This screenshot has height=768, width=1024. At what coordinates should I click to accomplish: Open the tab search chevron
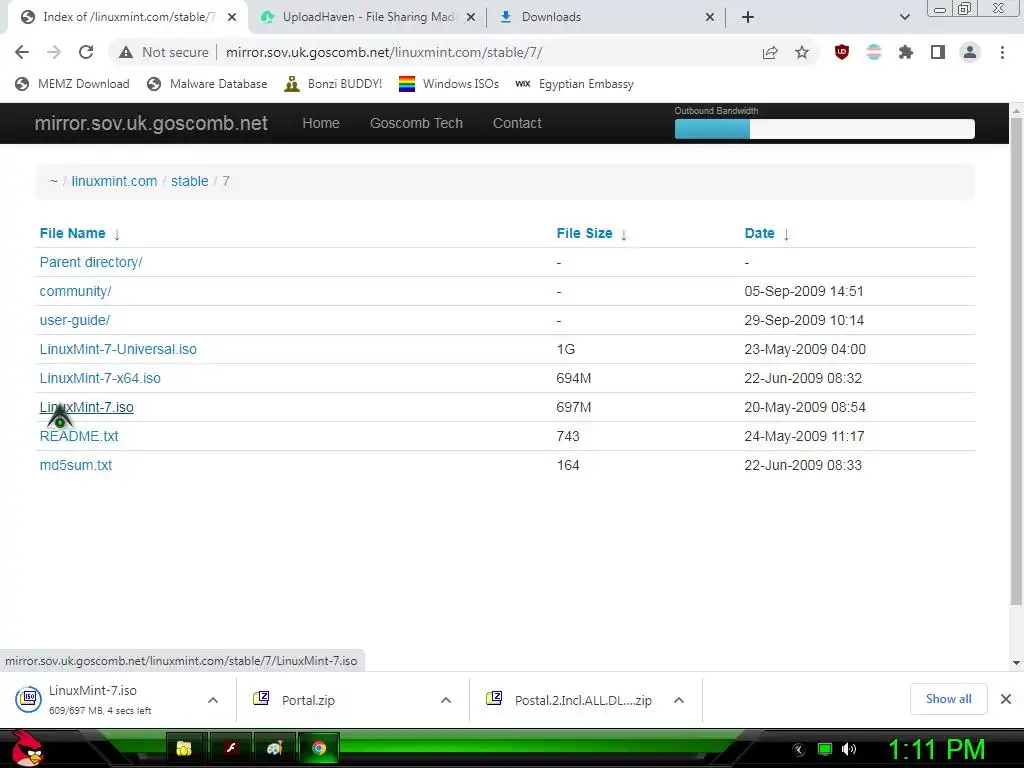(904, 17)
